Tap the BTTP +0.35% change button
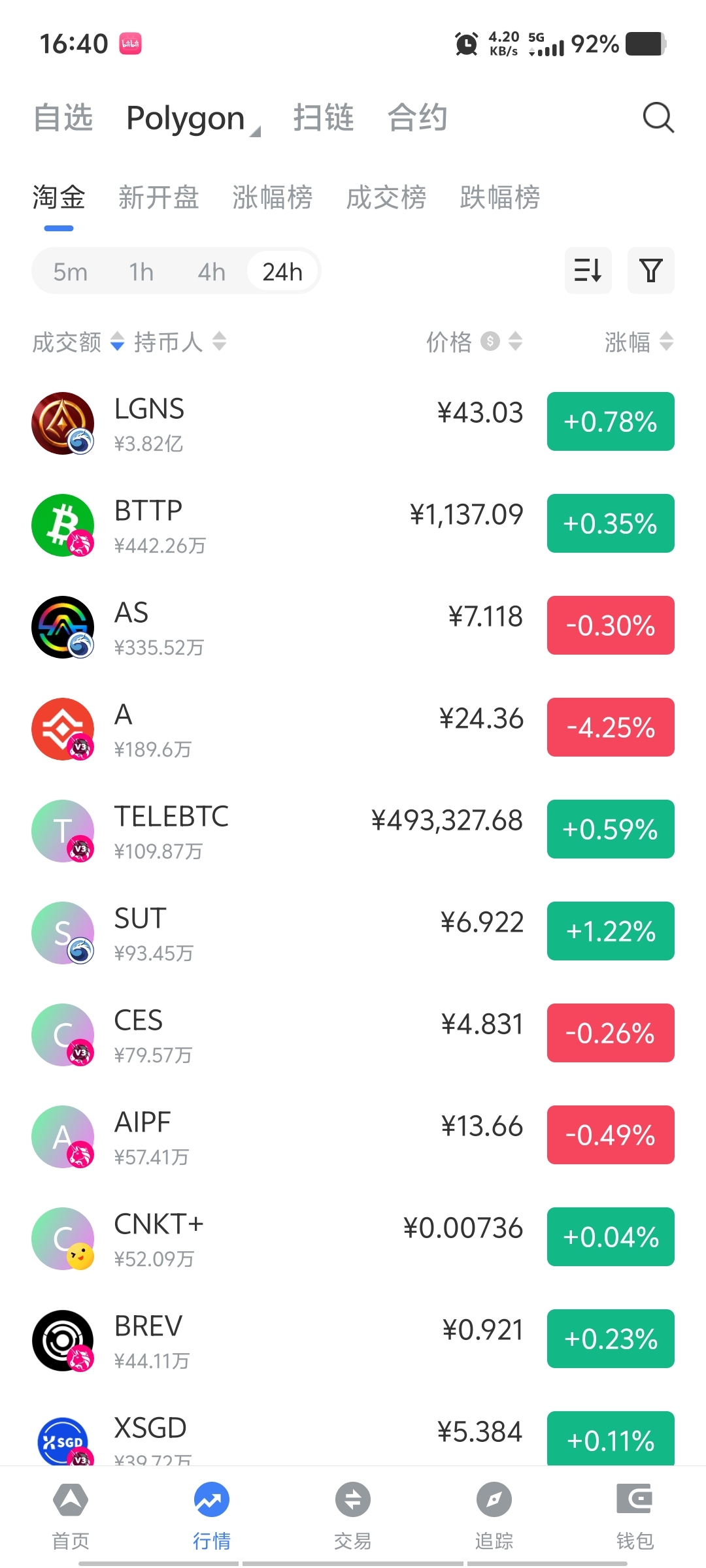The image size is (706, 1568). [610, 523]
